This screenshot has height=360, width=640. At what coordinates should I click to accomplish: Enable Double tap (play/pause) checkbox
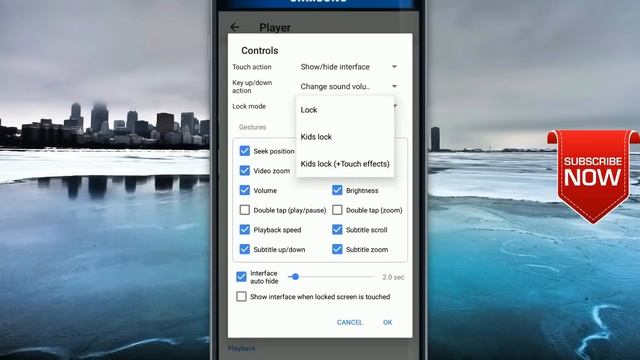tap(244, 210)
